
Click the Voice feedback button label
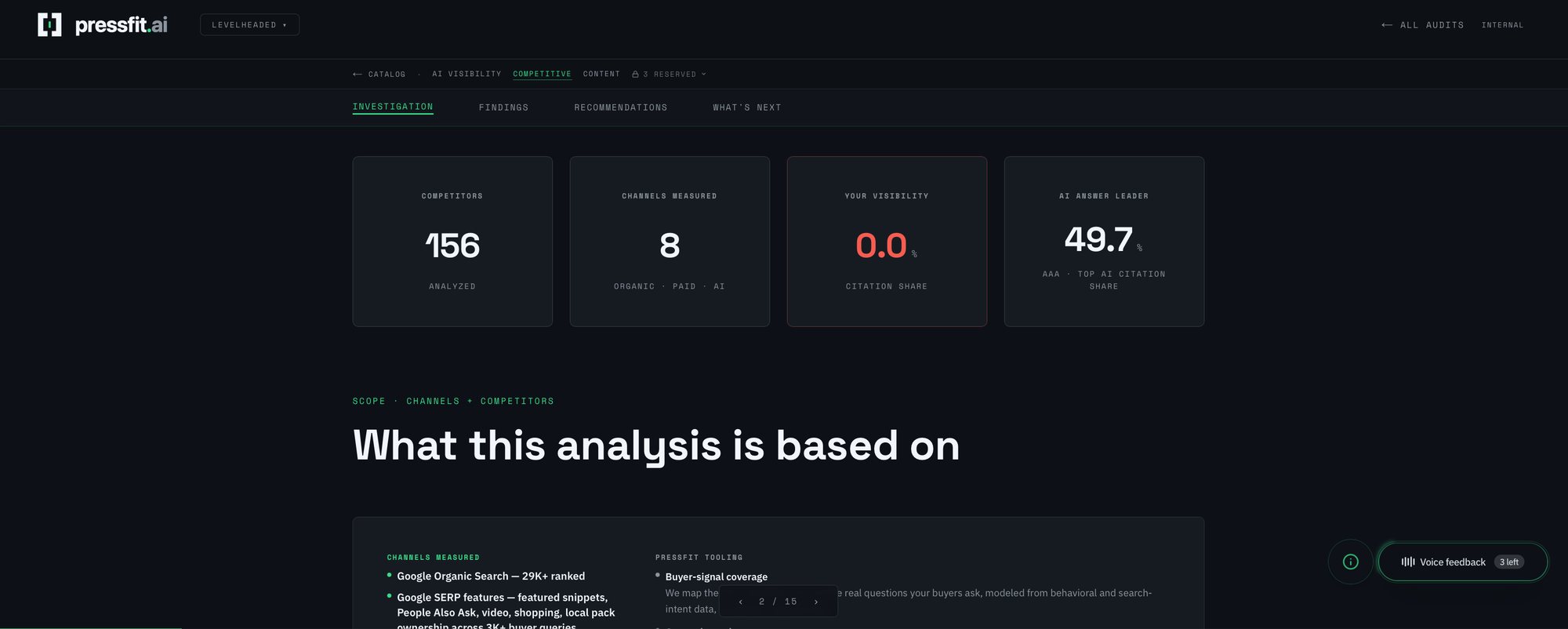coord(1452,562)
